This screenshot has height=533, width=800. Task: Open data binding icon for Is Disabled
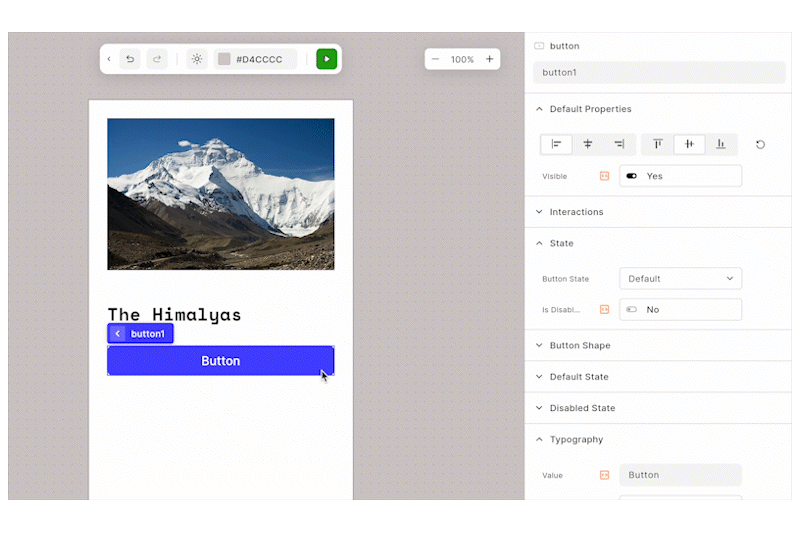[x=605, y=310]
